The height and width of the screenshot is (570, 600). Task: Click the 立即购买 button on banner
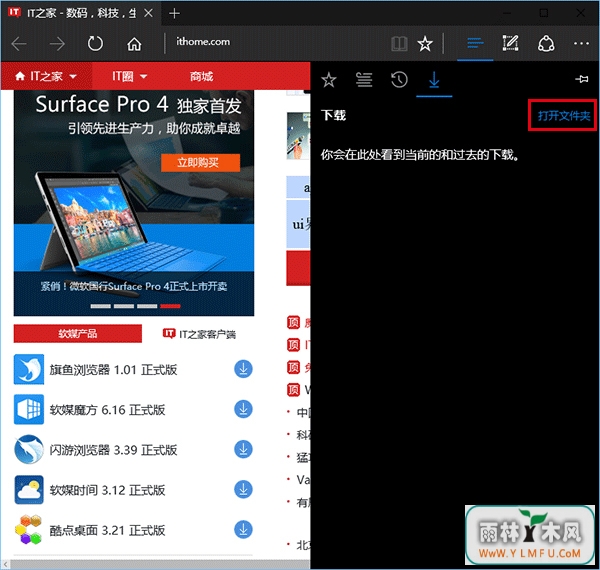click(201, 163)
